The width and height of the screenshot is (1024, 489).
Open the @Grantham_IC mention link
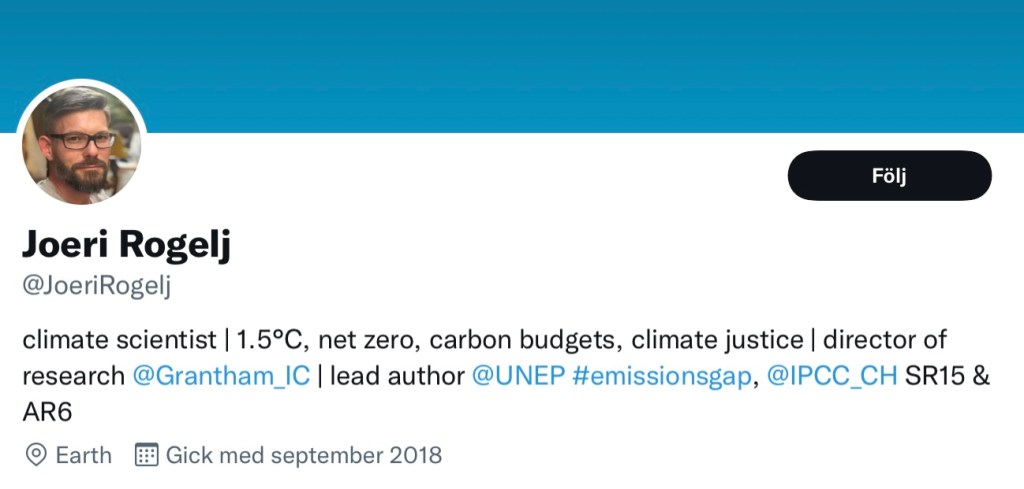tap(224, 376)
